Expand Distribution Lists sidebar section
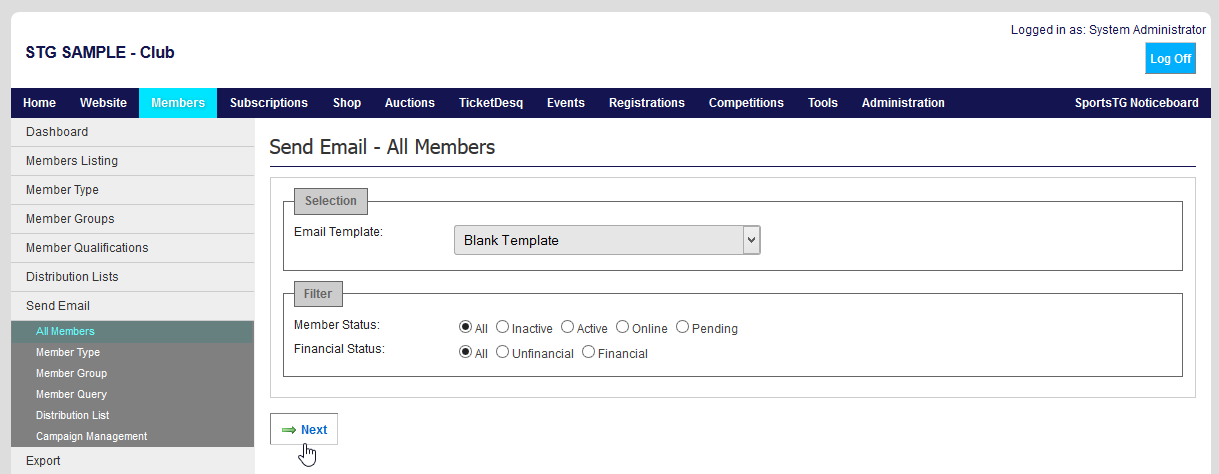This screenshot has height=474, width=1219. (x=72, y=277)
